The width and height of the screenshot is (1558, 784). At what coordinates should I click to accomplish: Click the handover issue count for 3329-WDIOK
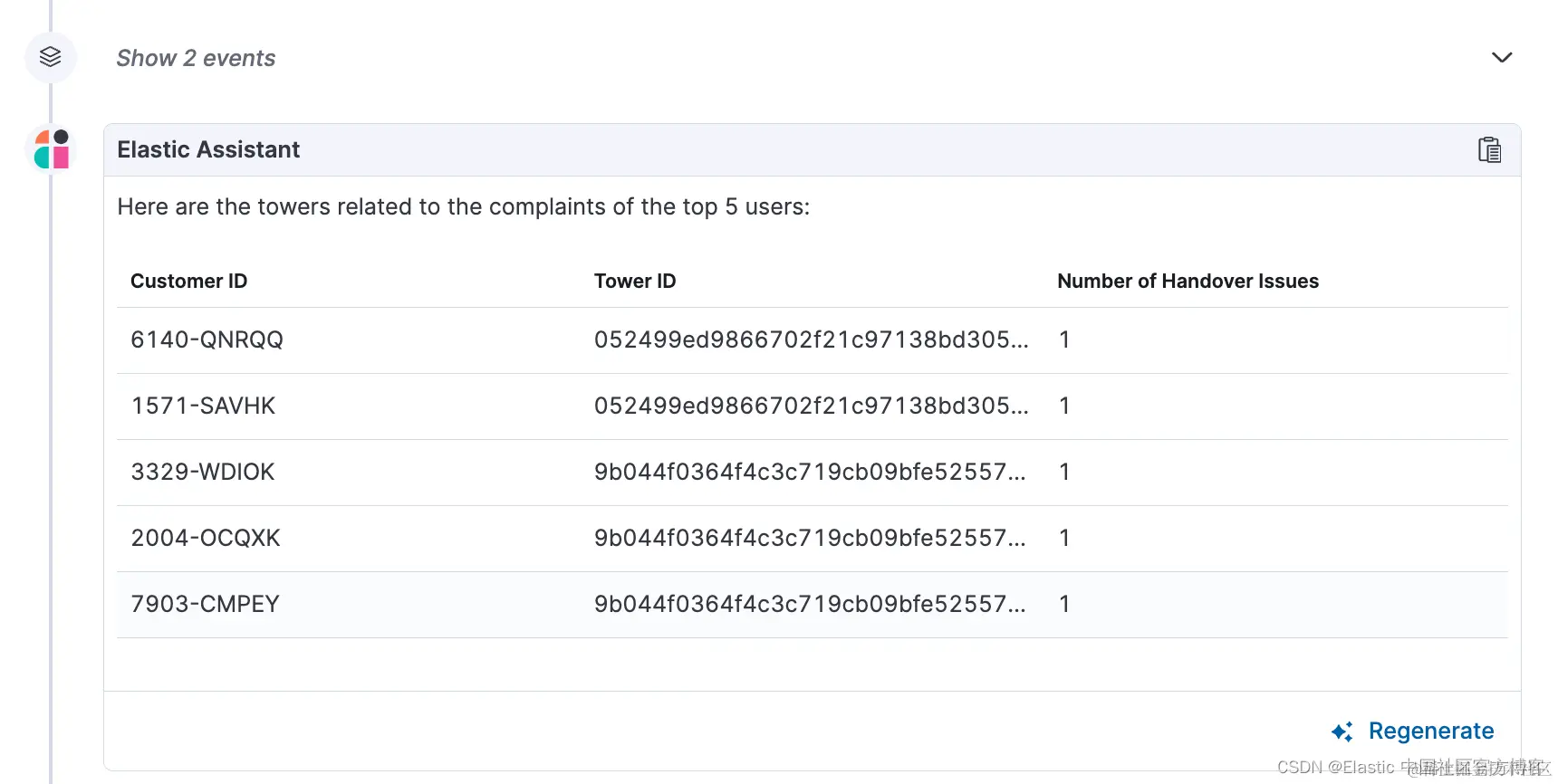pos(1064,472)
